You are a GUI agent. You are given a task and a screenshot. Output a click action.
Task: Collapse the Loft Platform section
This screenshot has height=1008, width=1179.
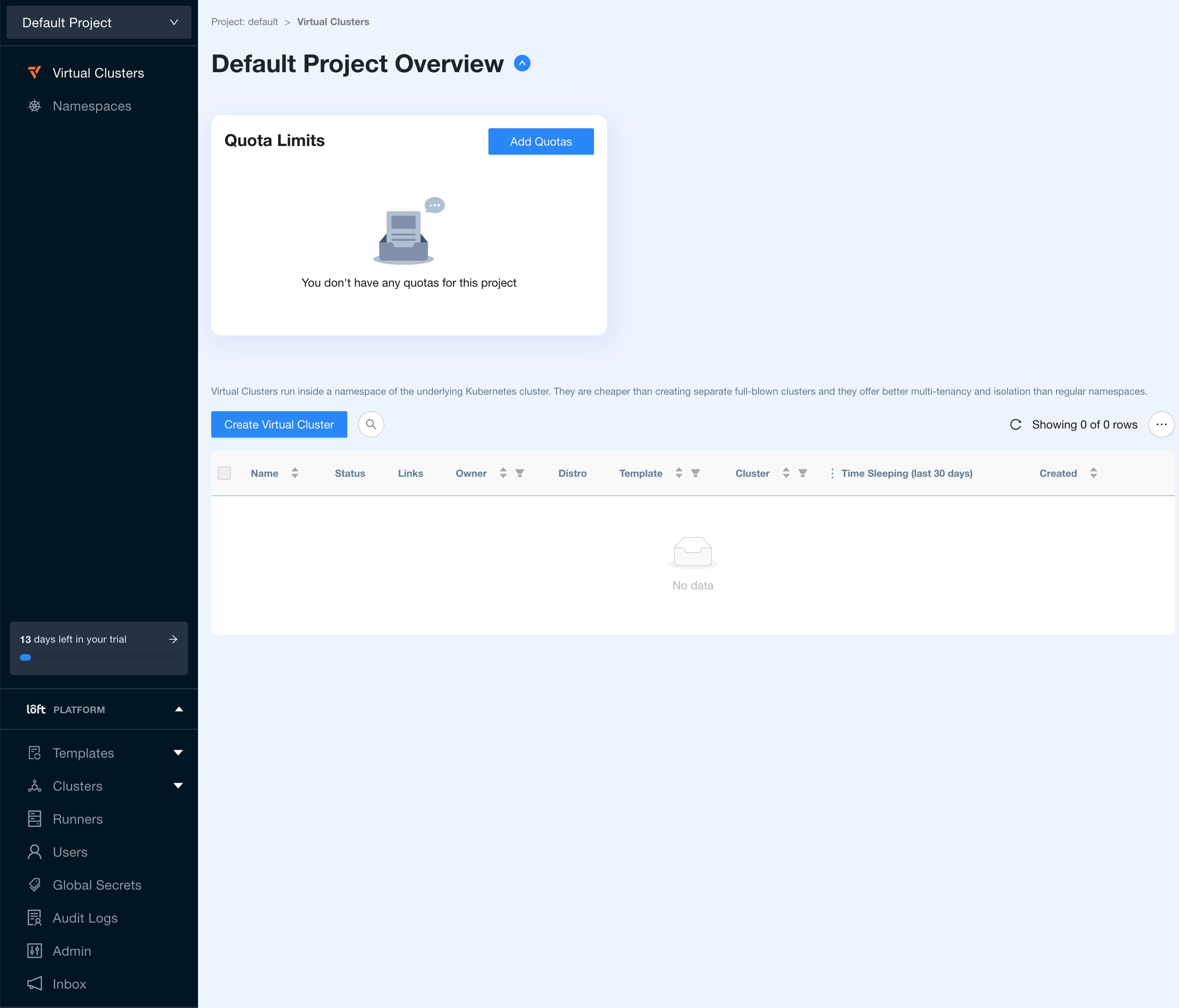(x=179, y=709)
